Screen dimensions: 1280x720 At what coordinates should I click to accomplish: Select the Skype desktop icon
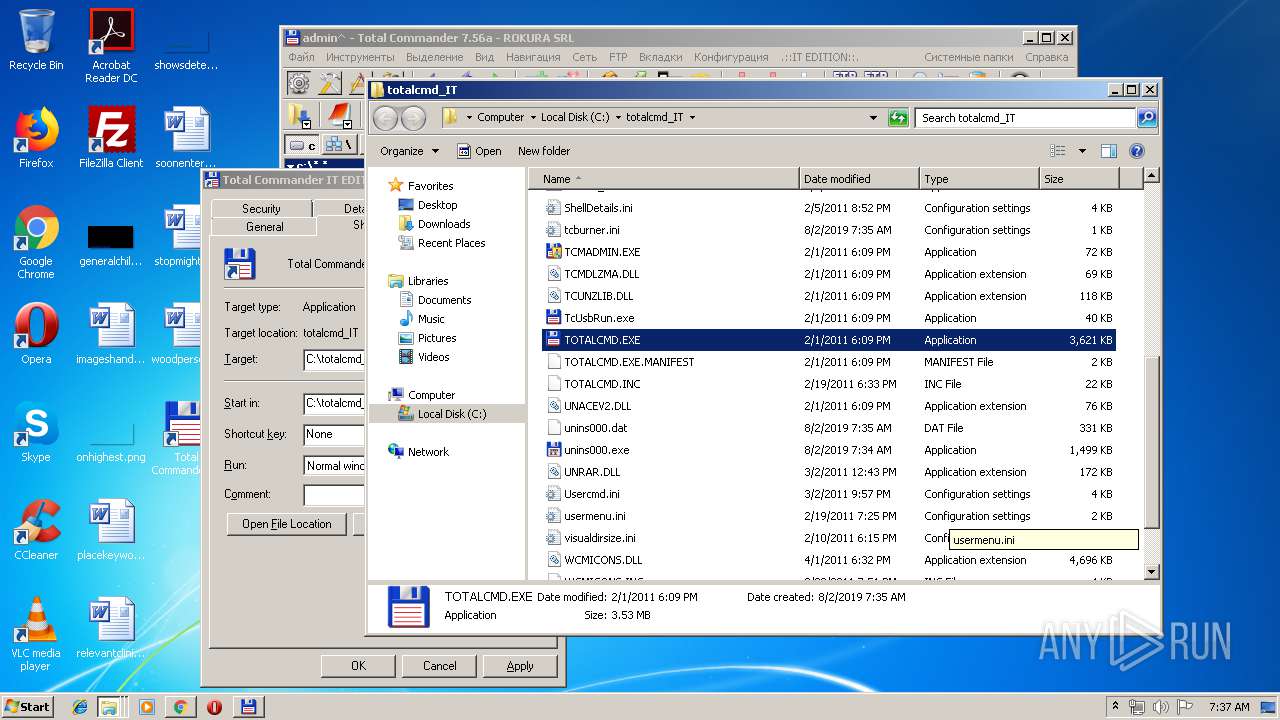click(x=36, y=432)
